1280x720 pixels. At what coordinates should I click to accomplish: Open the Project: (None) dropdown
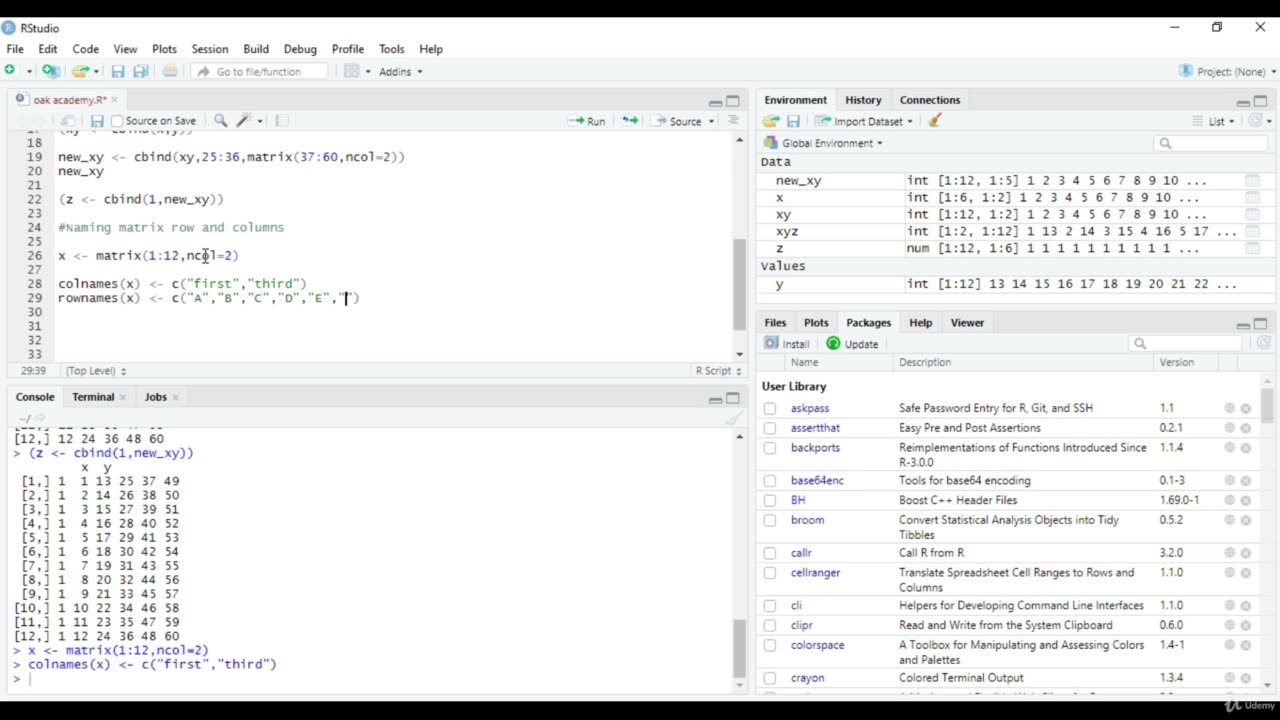(x=1228, y=71)
